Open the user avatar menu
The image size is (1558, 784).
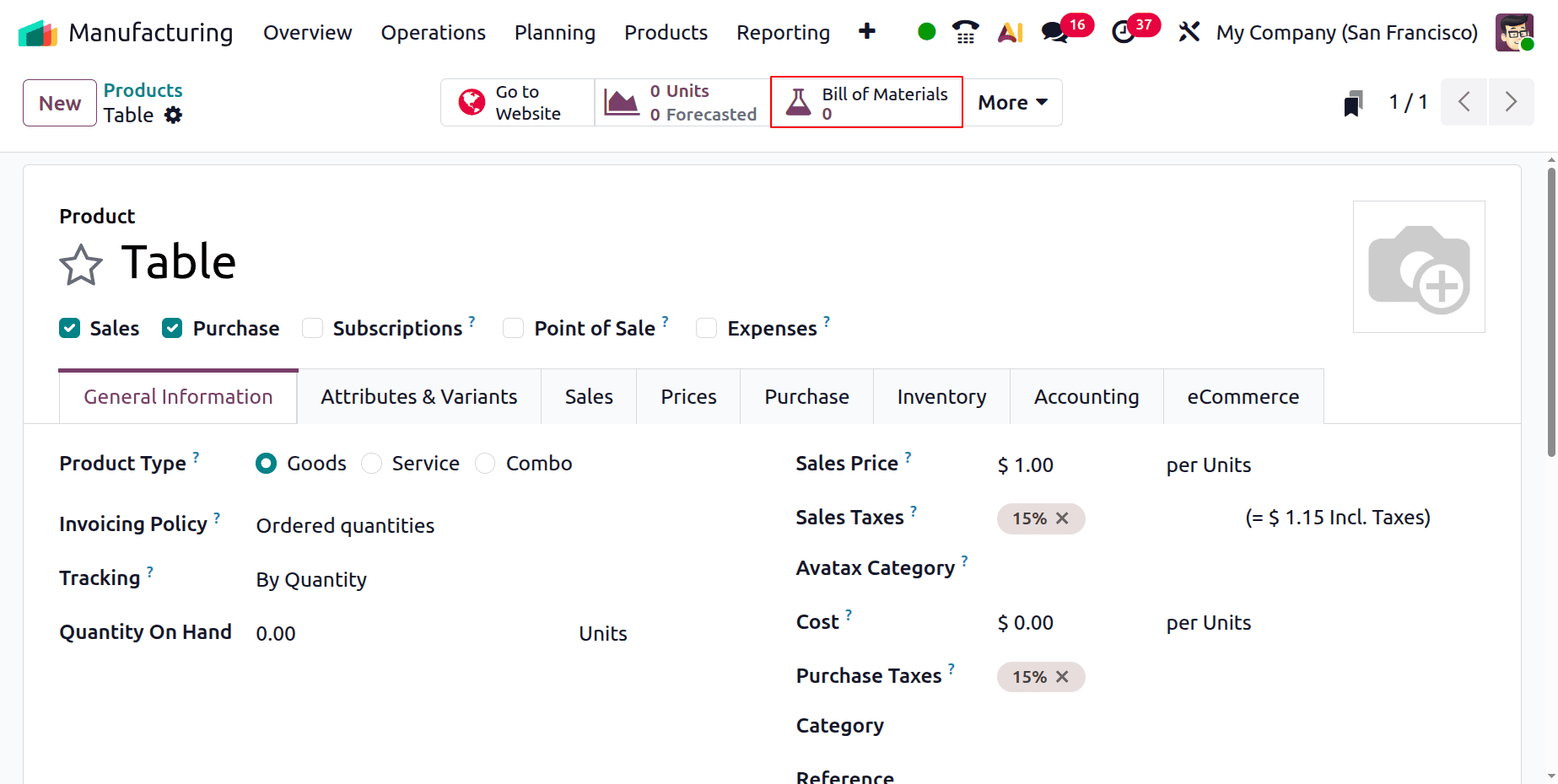click(1515, 32)
